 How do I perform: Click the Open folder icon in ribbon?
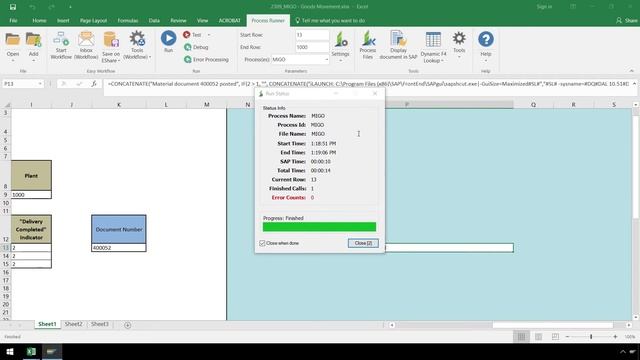13,40
